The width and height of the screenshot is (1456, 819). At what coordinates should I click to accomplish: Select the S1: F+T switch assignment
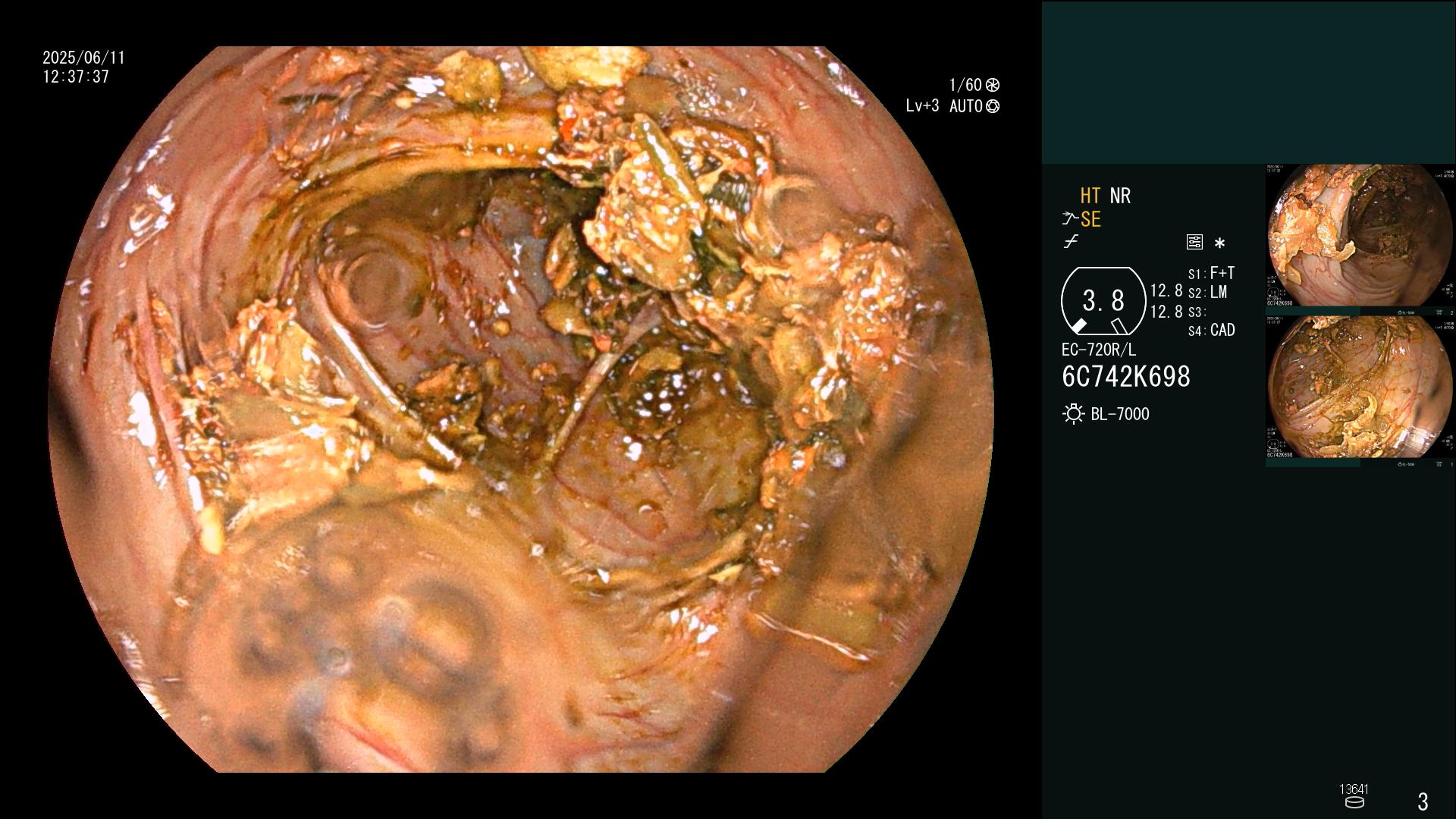click(x=1211, y=273)
